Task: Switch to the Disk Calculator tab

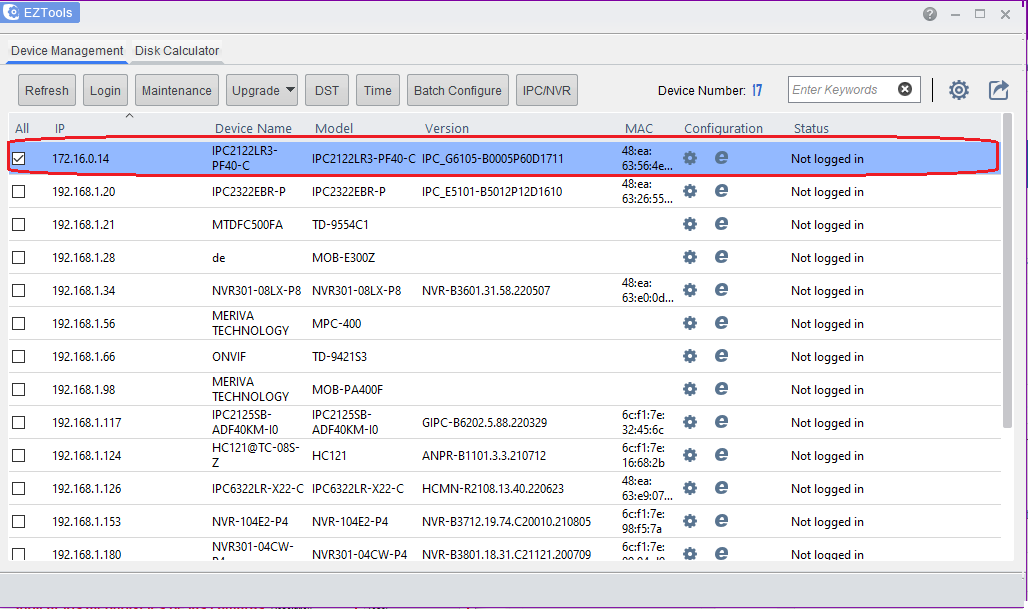Action: [x=176, y=50]
